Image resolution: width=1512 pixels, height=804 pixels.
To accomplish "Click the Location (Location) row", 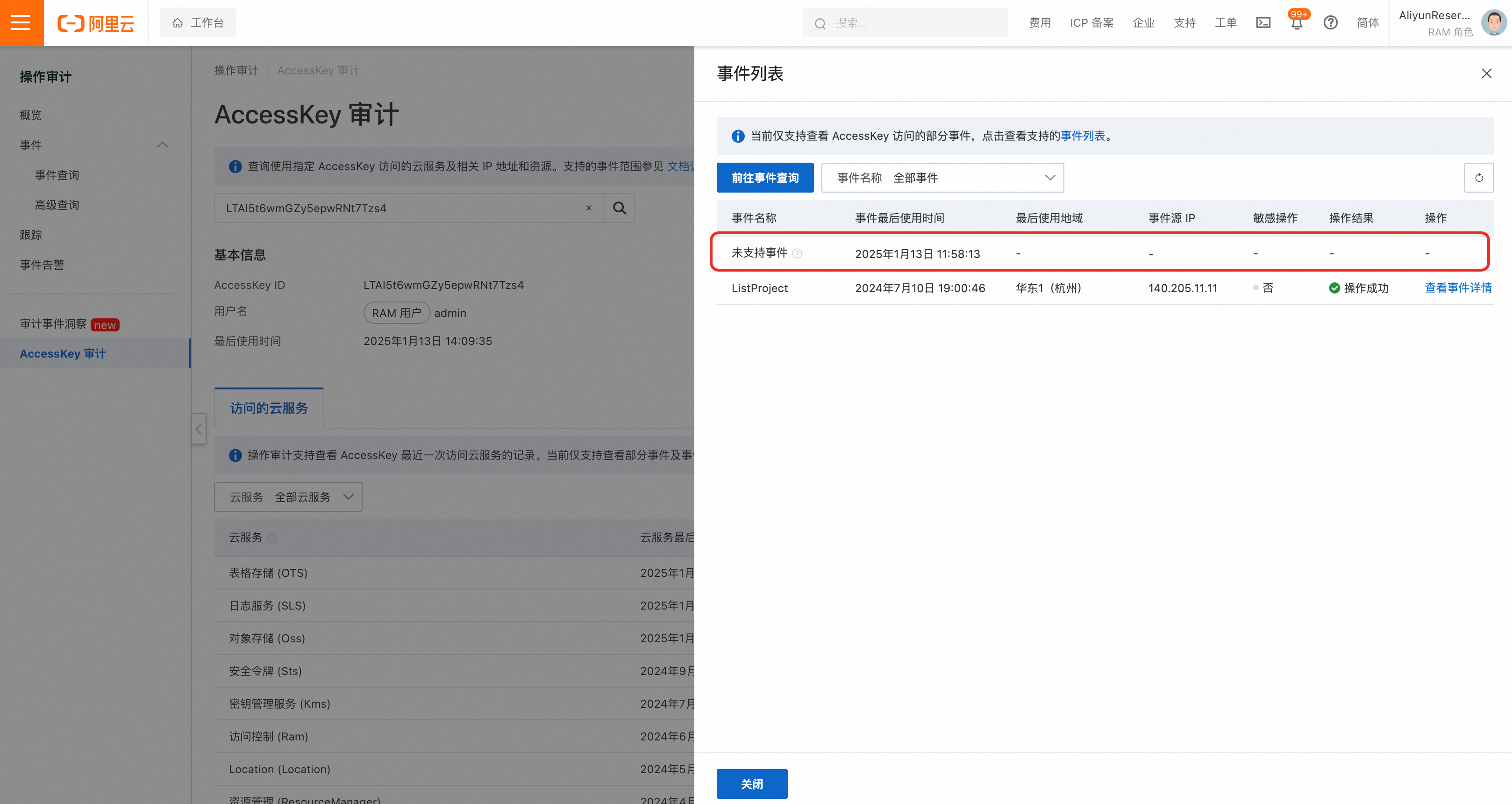I will [454, 769].
